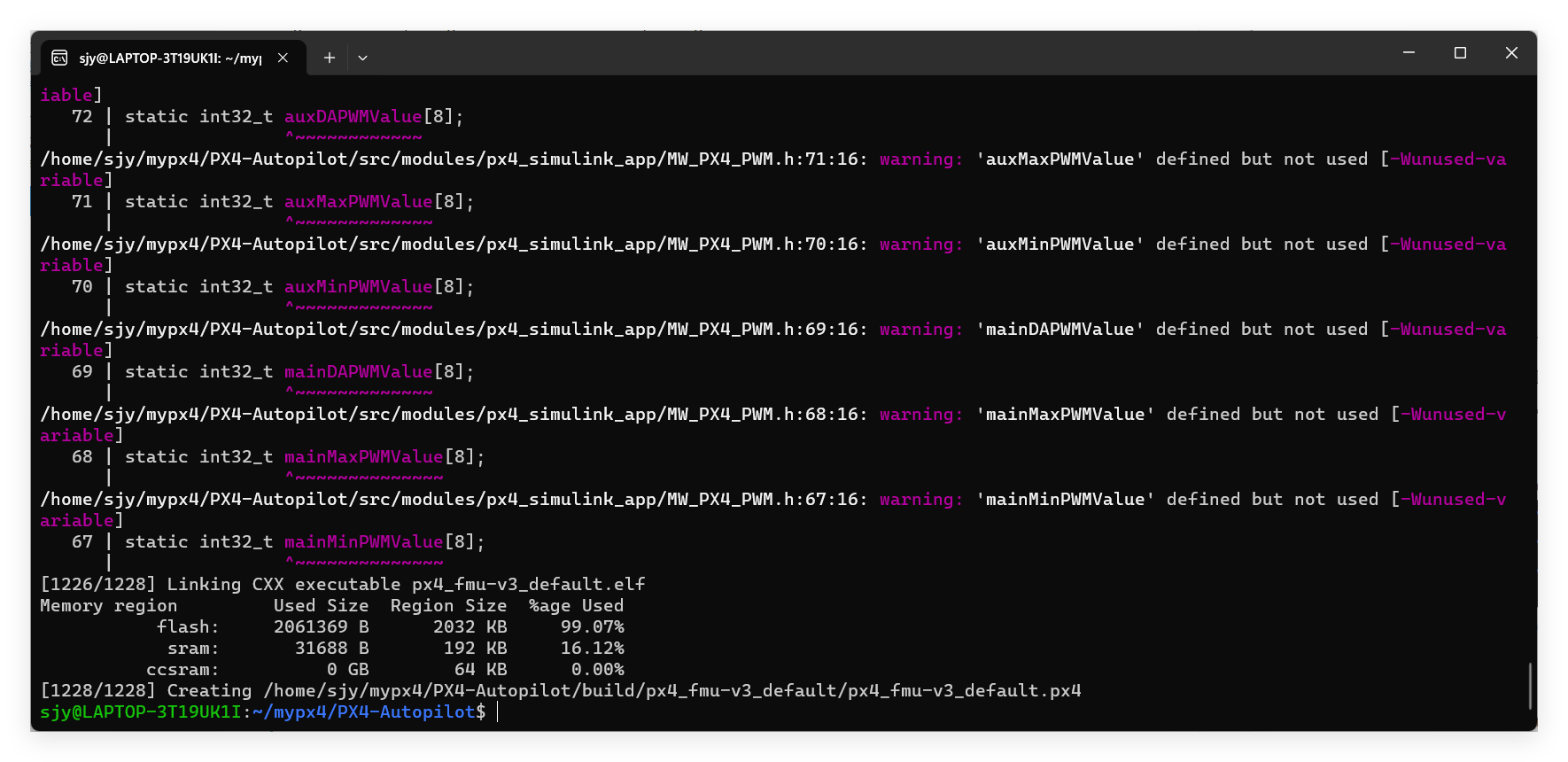This screenshot has width=1568, height=762.
Task: Click mainMinPWMValue declaration on line 67
Action: pos(363,542)
